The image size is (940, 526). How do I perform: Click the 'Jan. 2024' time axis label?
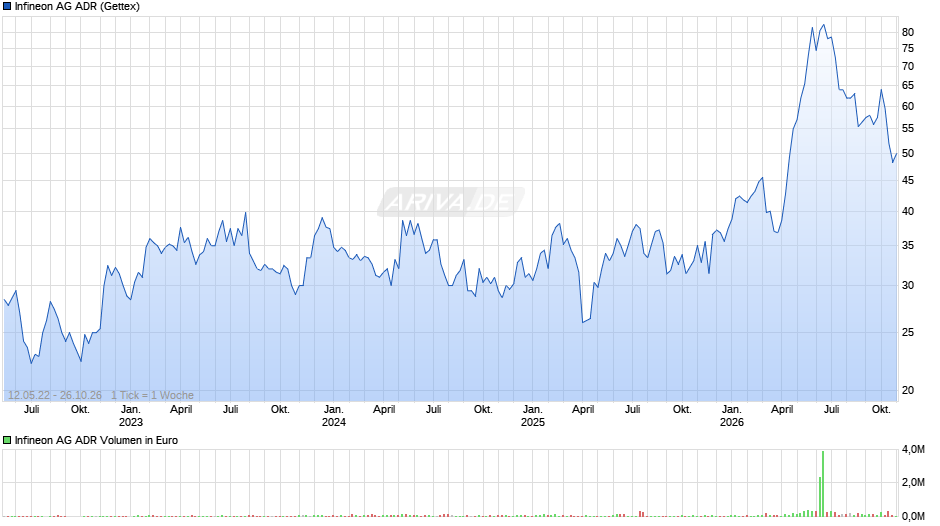pyautogui.click(x=334, y=416)
